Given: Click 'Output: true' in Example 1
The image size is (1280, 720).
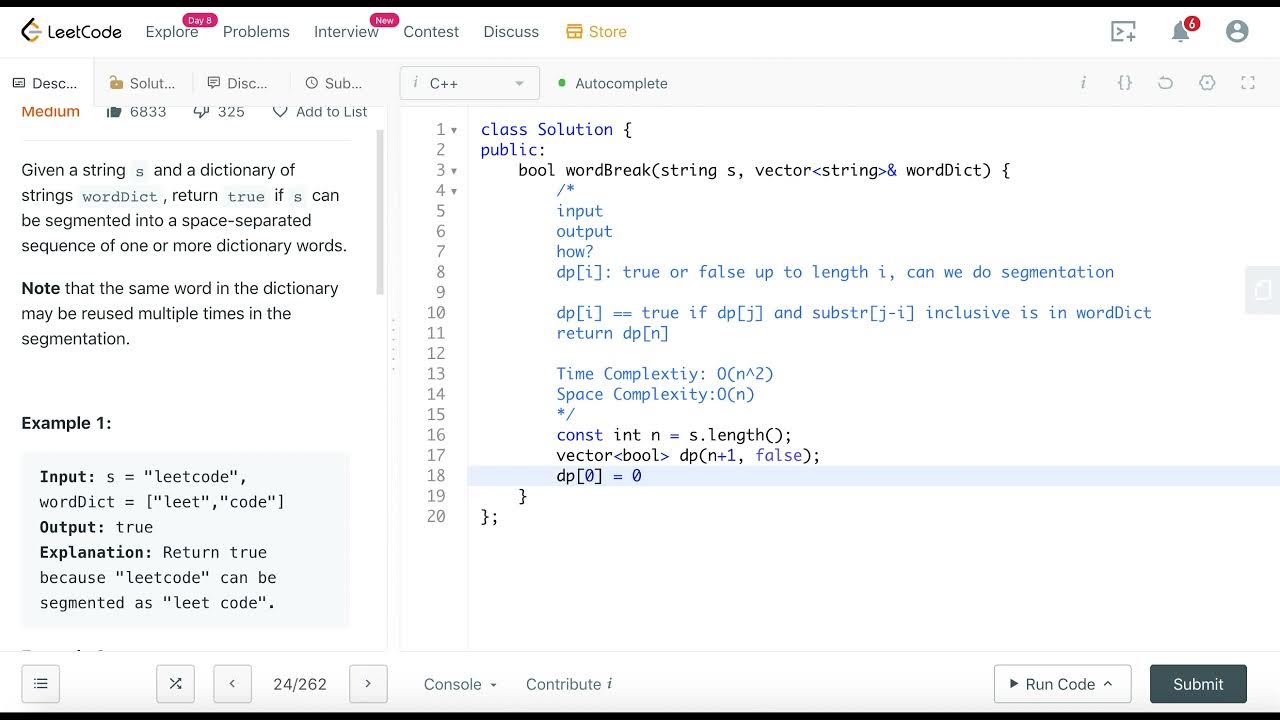Looking at the screenshot, I should point(96,527).
